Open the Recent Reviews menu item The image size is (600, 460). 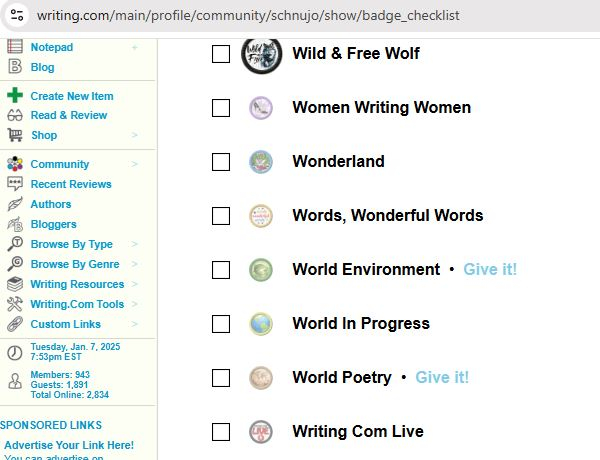coord(71,184)
